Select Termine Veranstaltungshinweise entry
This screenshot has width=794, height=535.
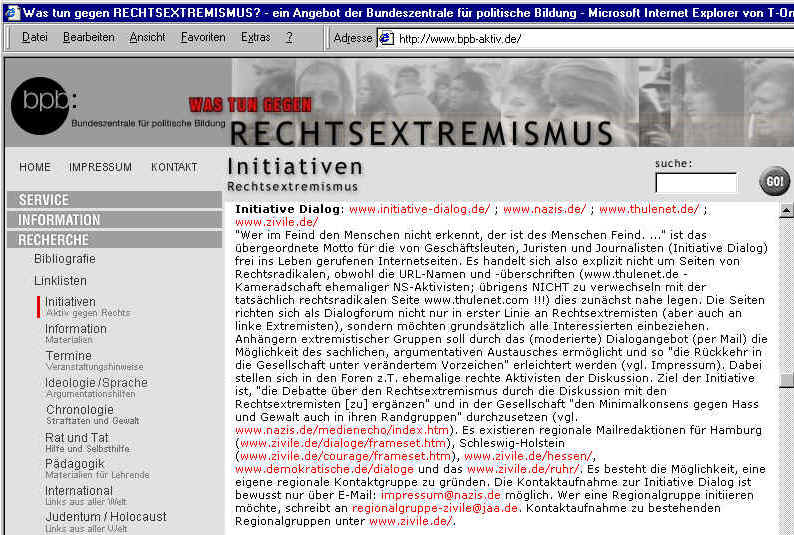[94, 360]
